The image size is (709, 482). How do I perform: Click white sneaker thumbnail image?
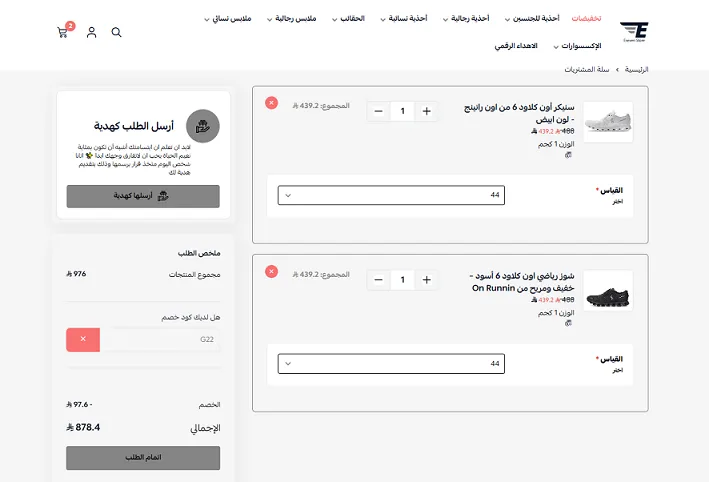coord(608,122)
